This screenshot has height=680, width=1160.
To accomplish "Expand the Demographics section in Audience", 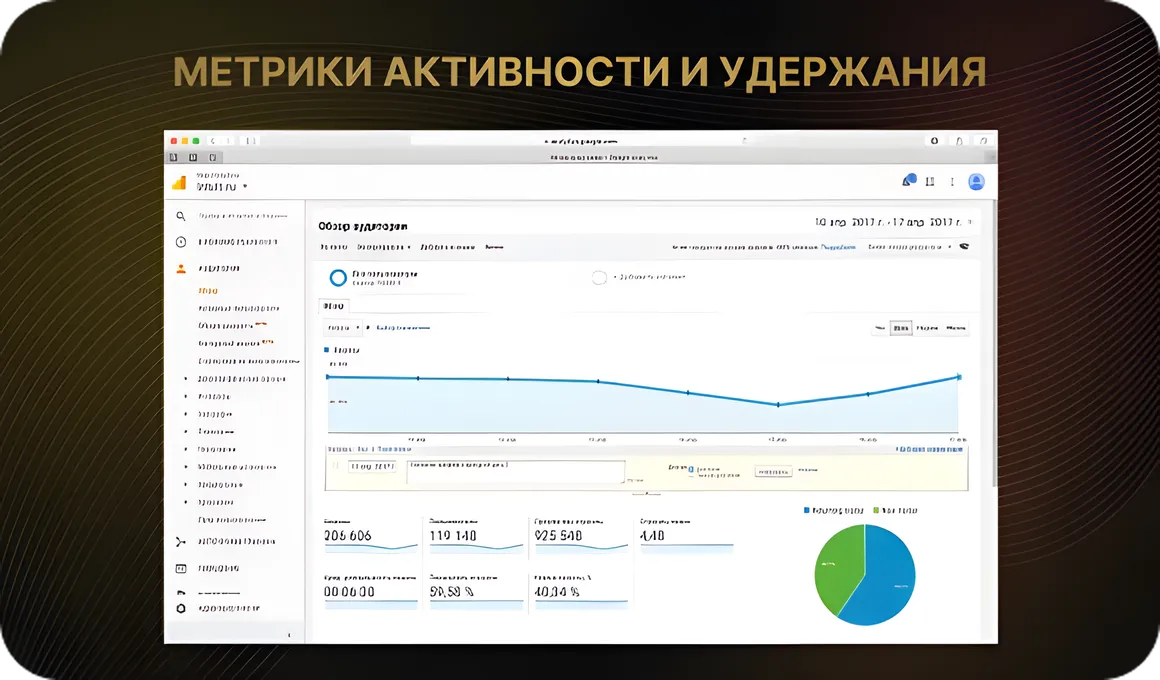I will (241, 379).
